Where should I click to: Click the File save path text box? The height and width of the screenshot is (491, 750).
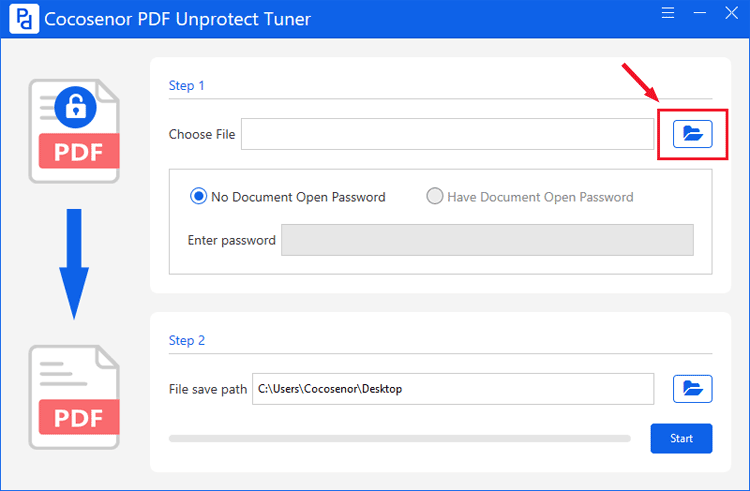click(452, 389)
